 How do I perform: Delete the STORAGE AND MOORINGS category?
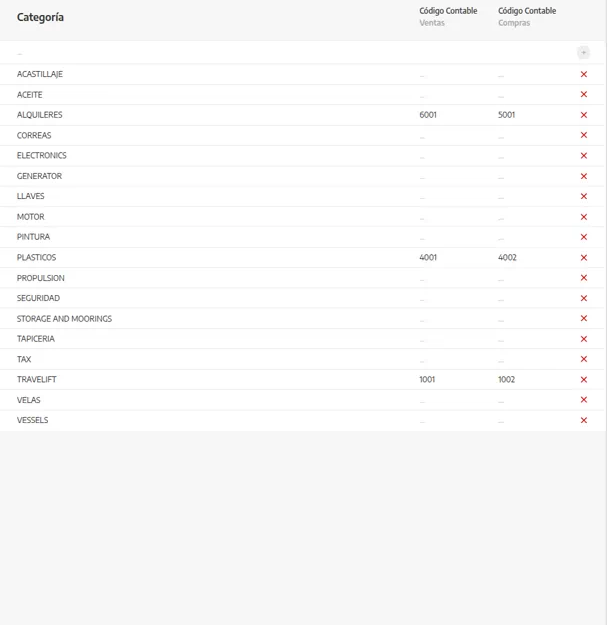tap(584, 318)
